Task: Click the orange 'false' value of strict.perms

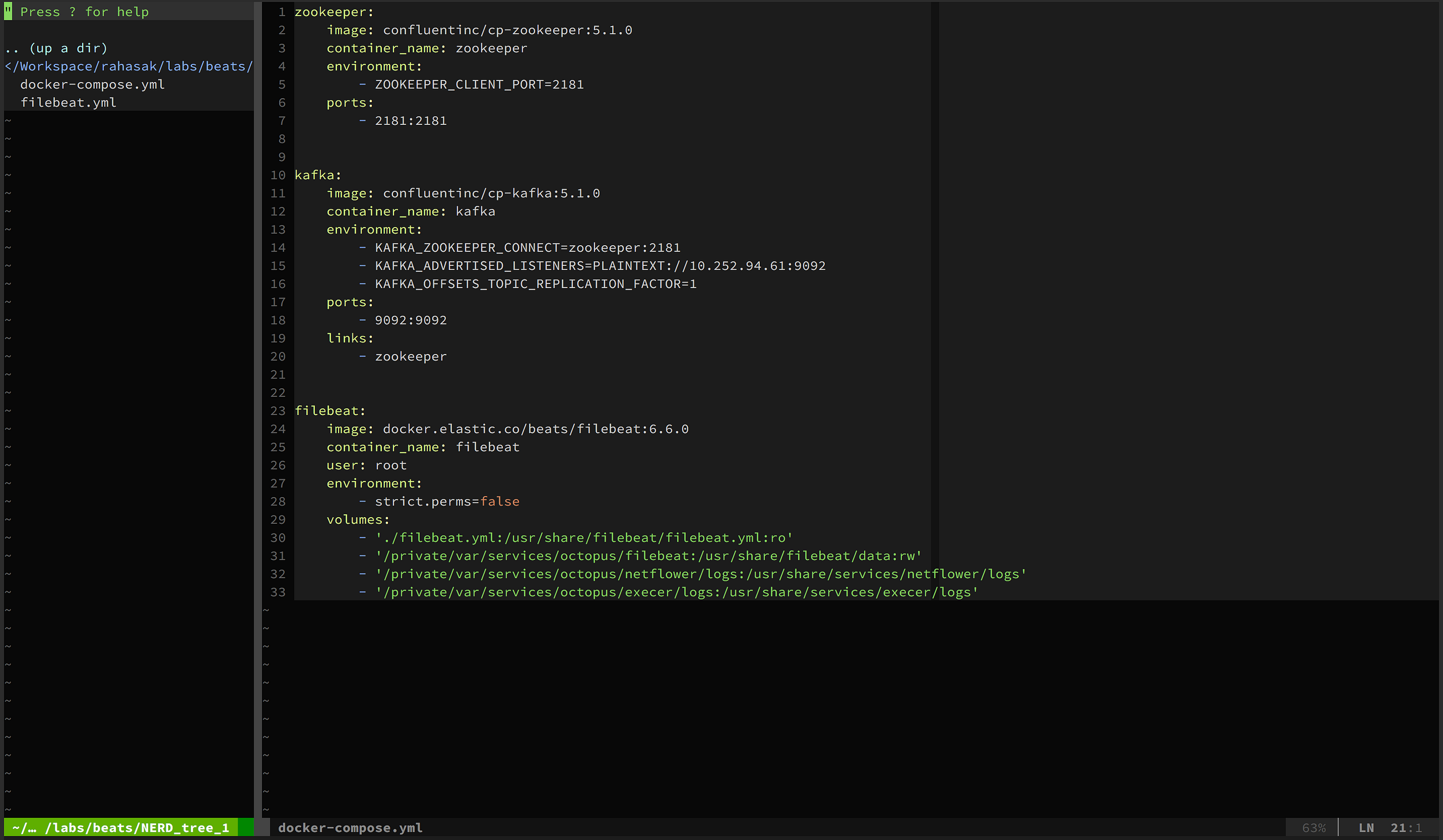Action: 500,502
